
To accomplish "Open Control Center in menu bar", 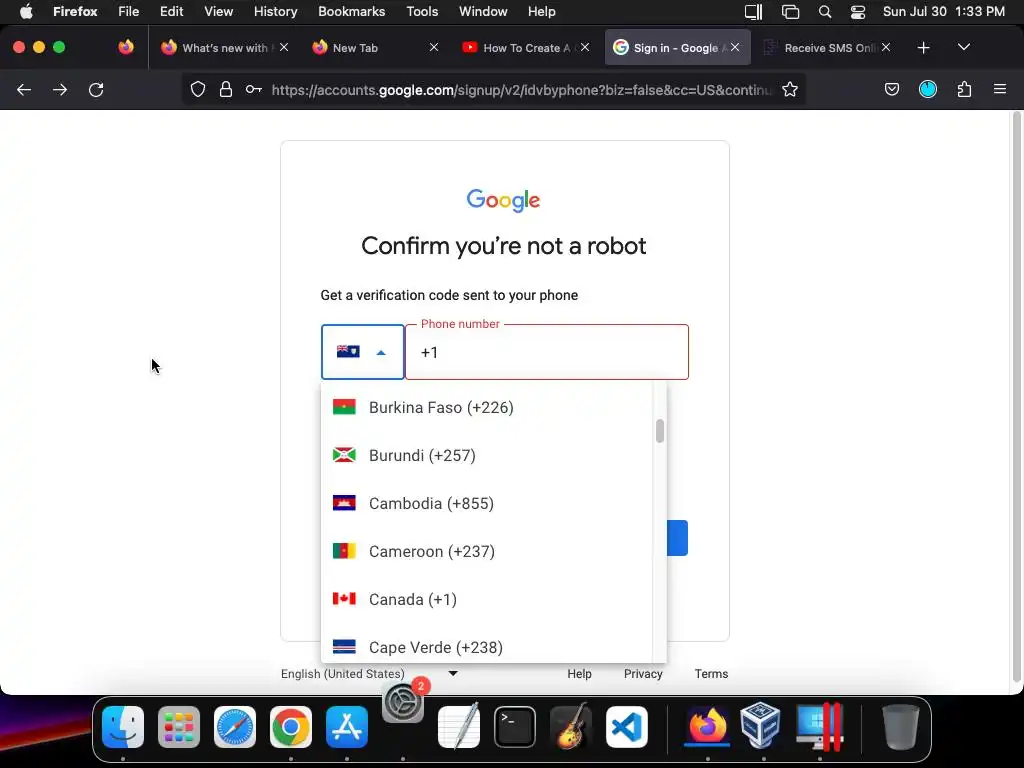I will (857, 12).
